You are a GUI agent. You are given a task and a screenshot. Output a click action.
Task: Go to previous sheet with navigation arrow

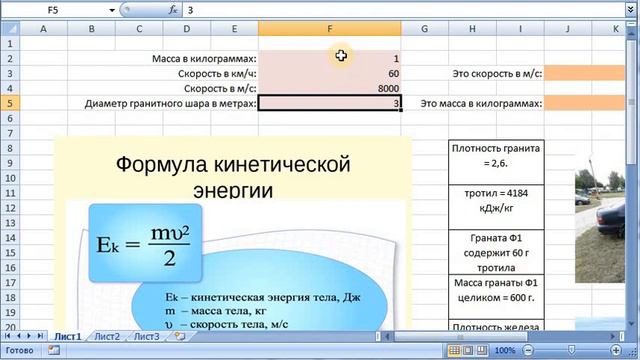click(x=18, y=336)
